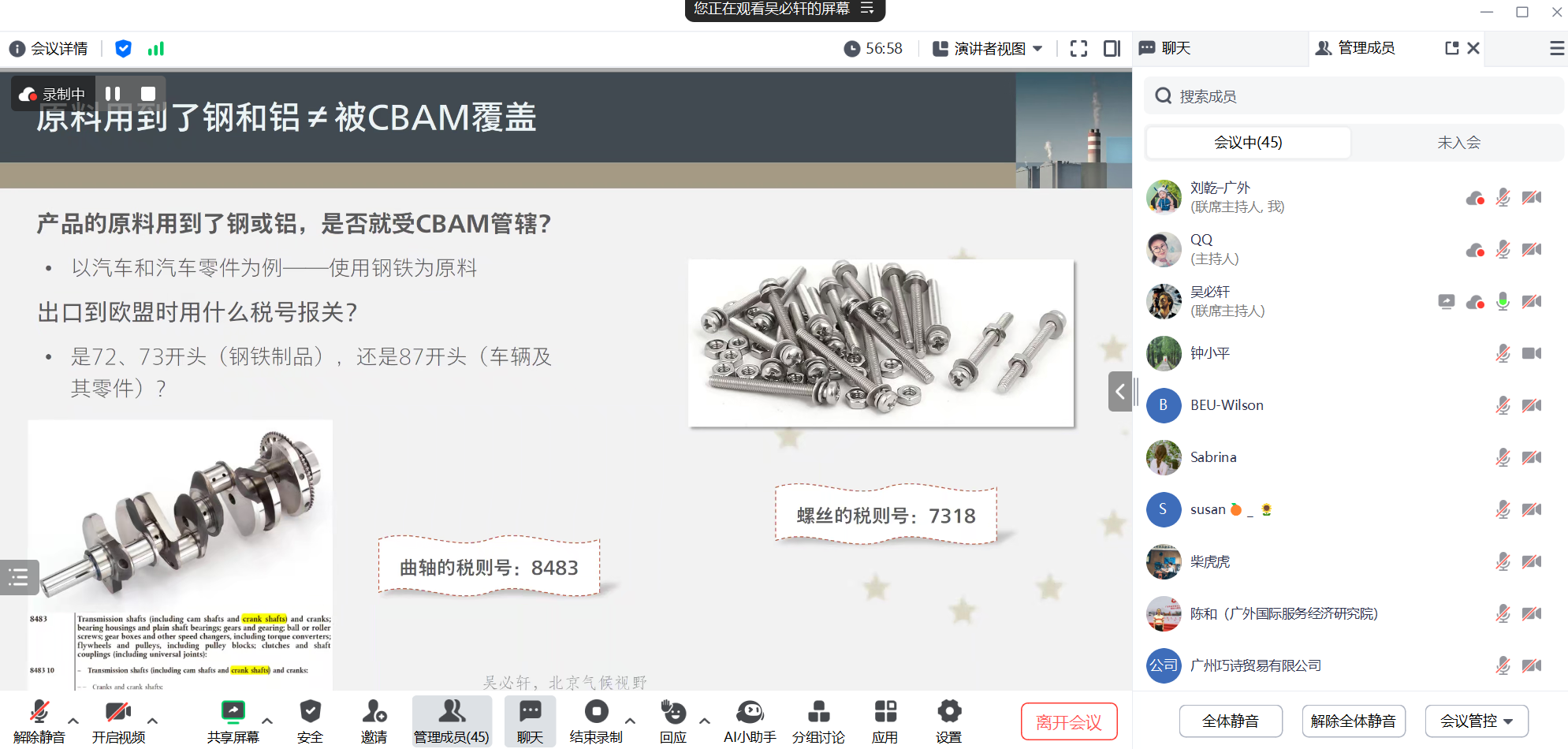This screenshot has height=749, width=1568.
Task: Click the 邀请 invite icon
Action: tap(374, 714)
